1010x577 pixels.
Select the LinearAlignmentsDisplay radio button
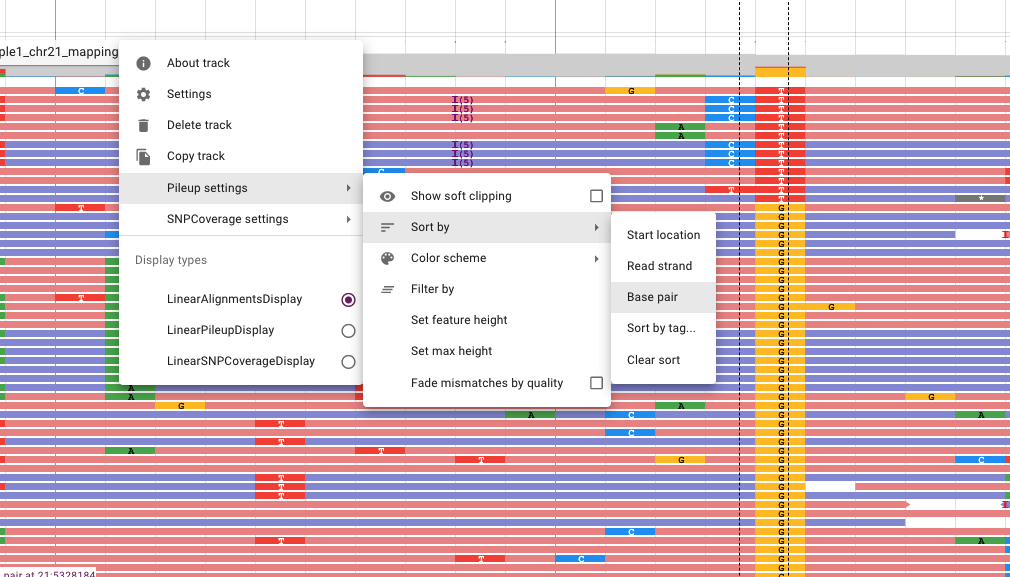click(x=348, y=299)
